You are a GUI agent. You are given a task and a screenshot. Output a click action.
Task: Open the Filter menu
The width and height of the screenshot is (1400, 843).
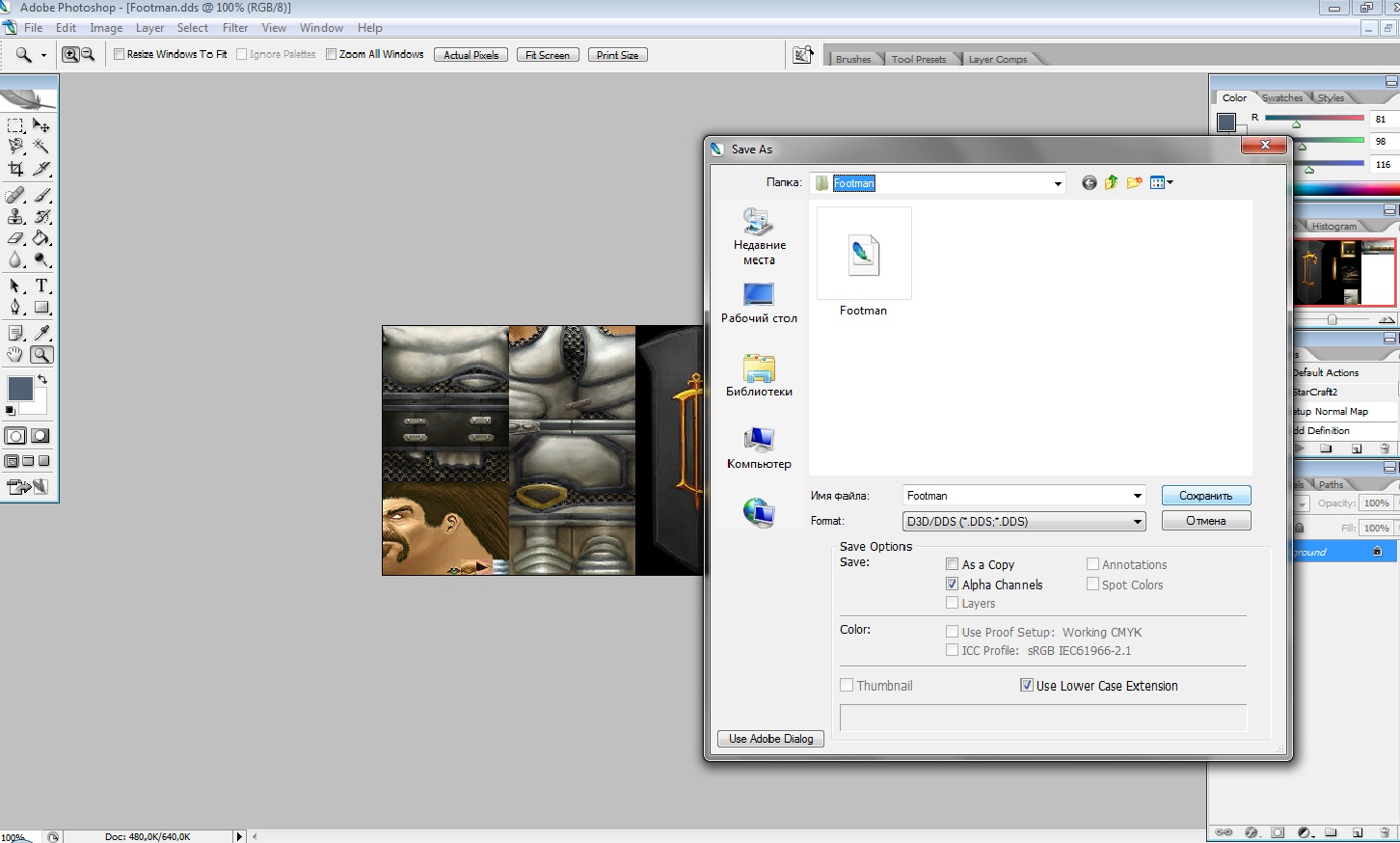235,28
